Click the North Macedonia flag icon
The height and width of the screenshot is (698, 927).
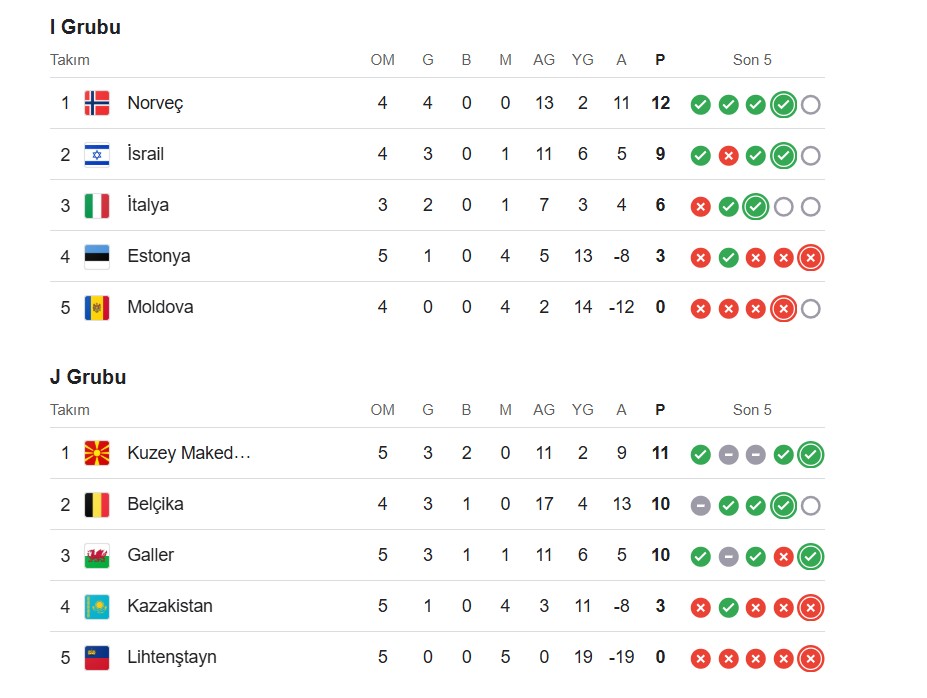(x=97, y=453)
